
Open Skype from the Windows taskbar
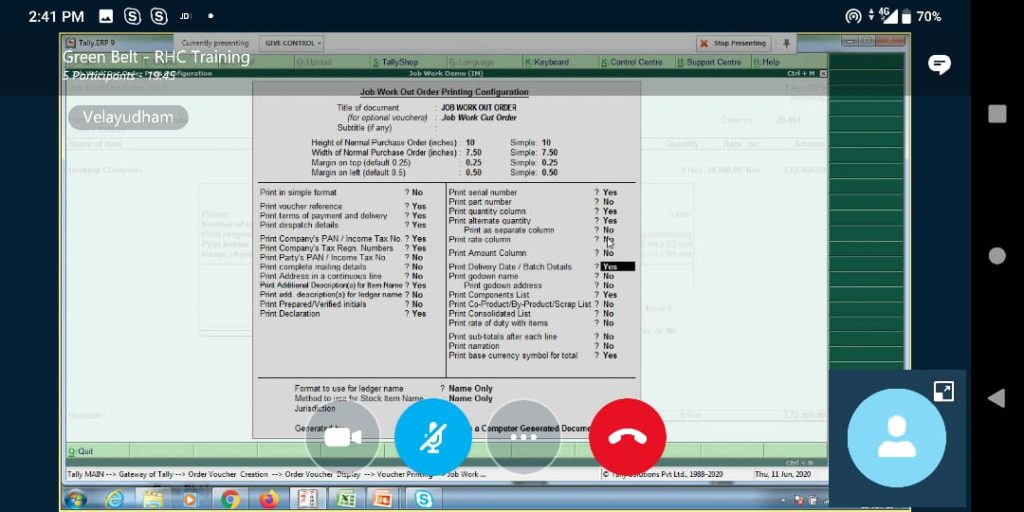(x=423, y=500)
